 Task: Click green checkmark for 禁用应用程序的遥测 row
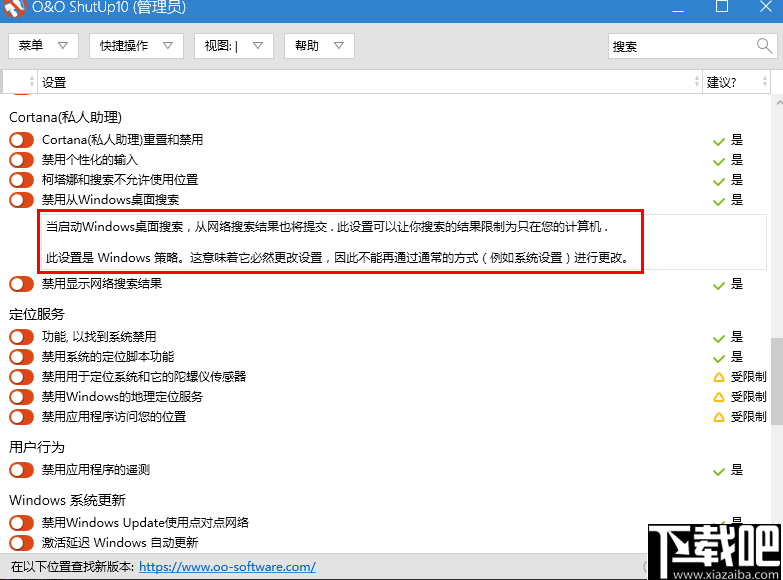point(719,471)
